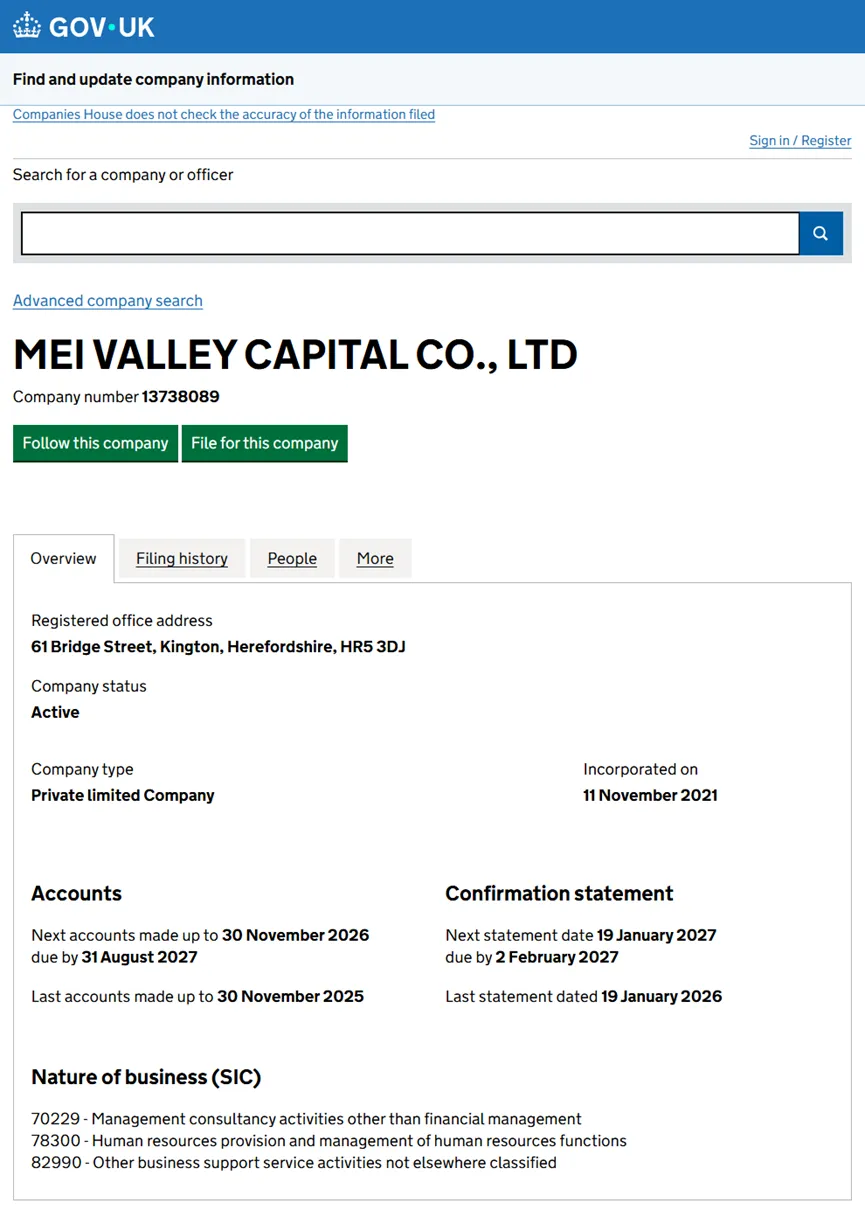
Task: Open the Companies House accuracy disclaimer link
Action: pos(224,114)
